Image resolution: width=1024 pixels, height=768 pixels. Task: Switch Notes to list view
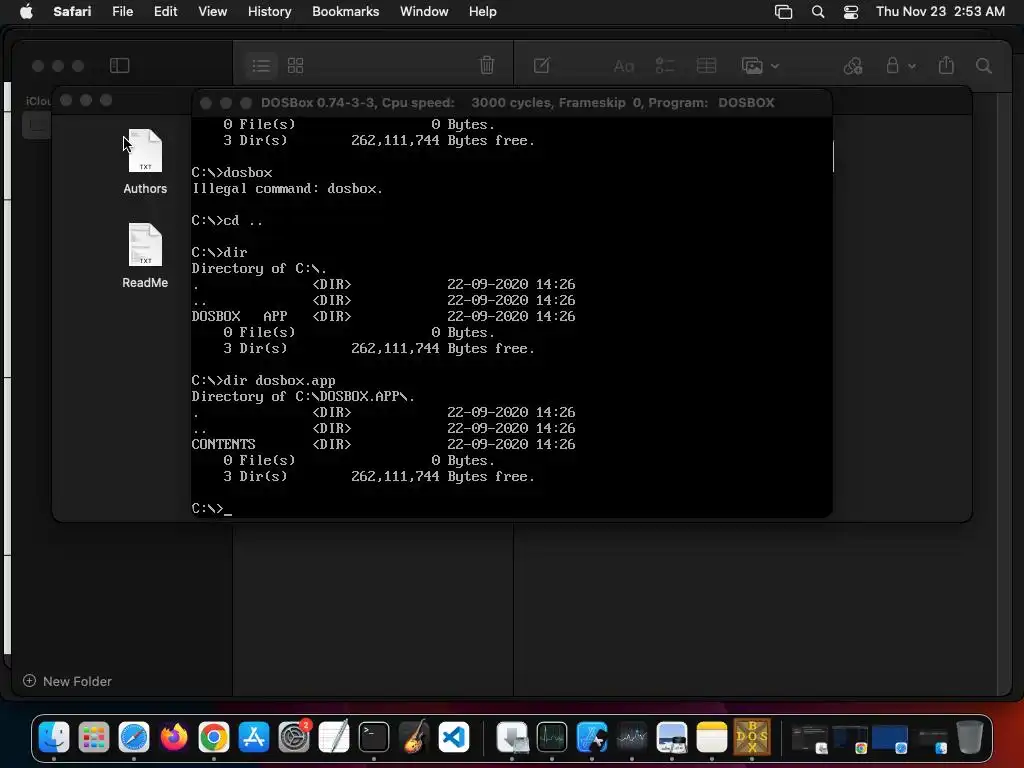(261, 65)
